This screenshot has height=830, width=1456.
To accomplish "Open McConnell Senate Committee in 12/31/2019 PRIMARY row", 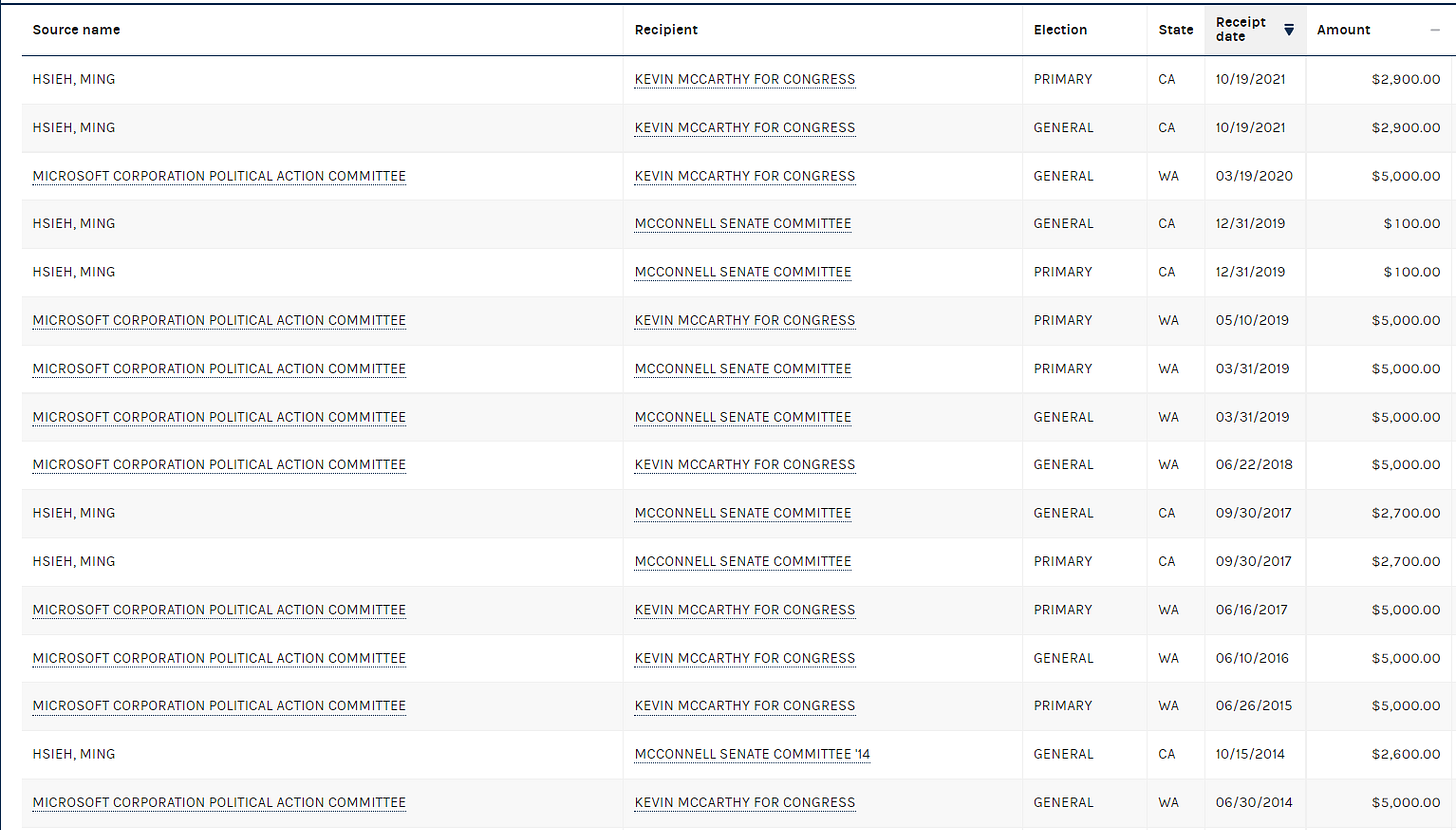I will [743, 272].
